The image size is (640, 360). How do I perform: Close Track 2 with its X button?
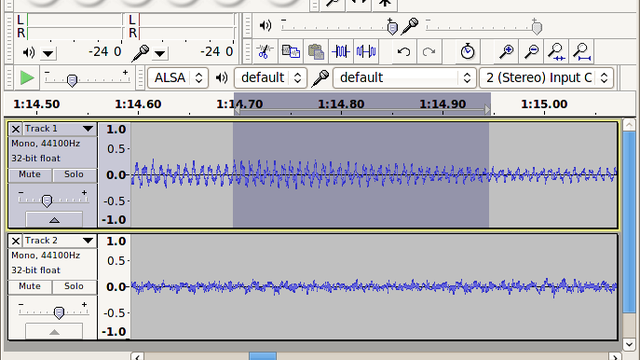(16, 241)
